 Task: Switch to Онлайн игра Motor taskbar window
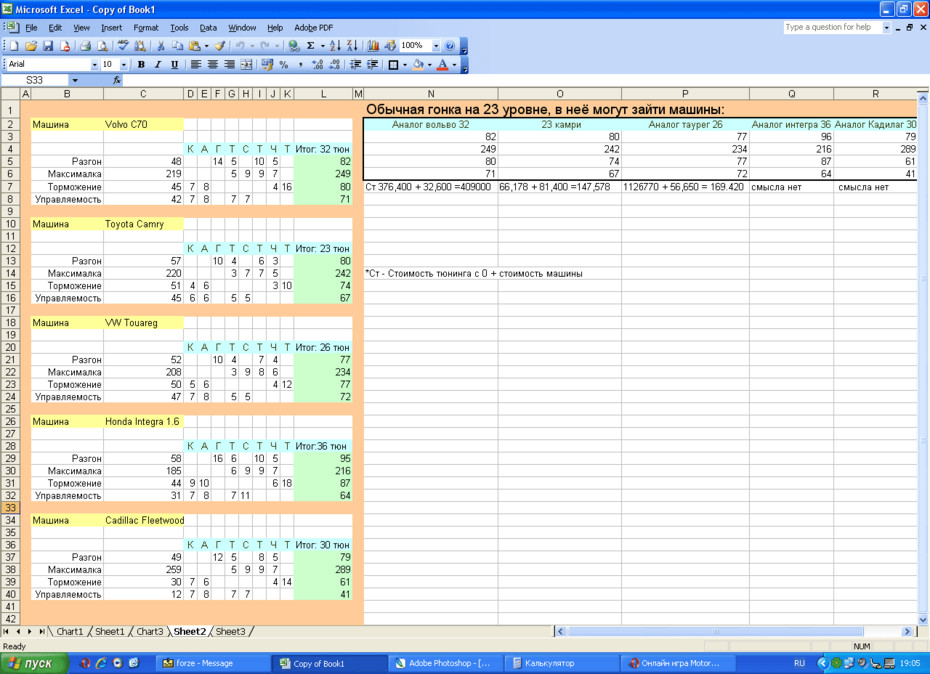pyautogui.click(x=677, y=663)
